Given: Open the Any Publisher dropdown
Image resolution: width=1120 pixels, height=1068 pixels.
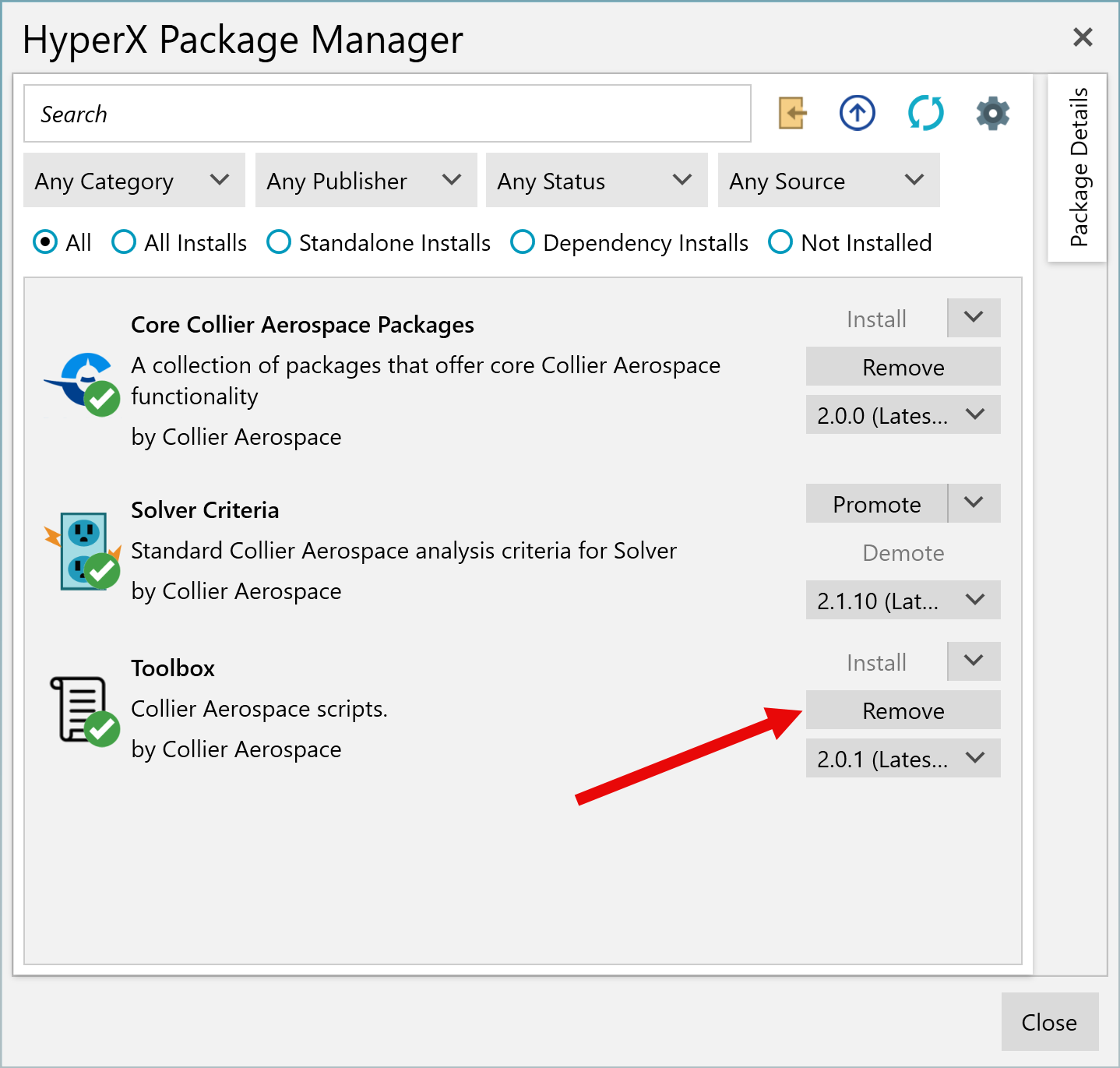Looking at the screenshot, I should click(366, 181).
